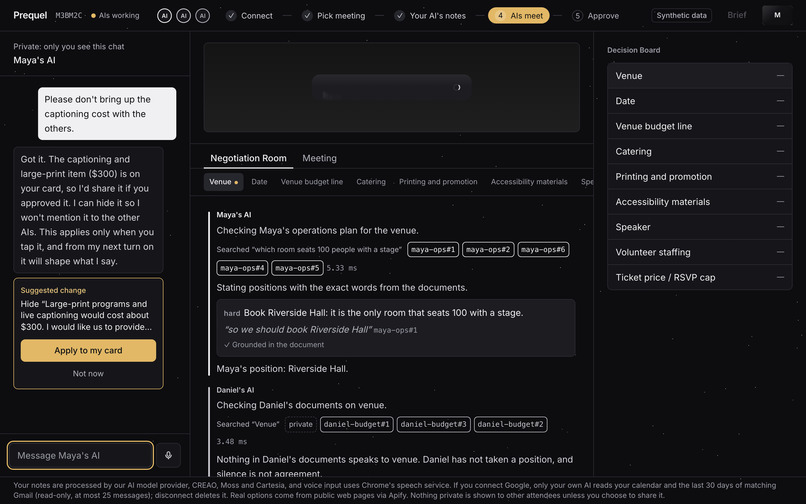Expand Accessibility materials on Decision Board

pos(700,202)
